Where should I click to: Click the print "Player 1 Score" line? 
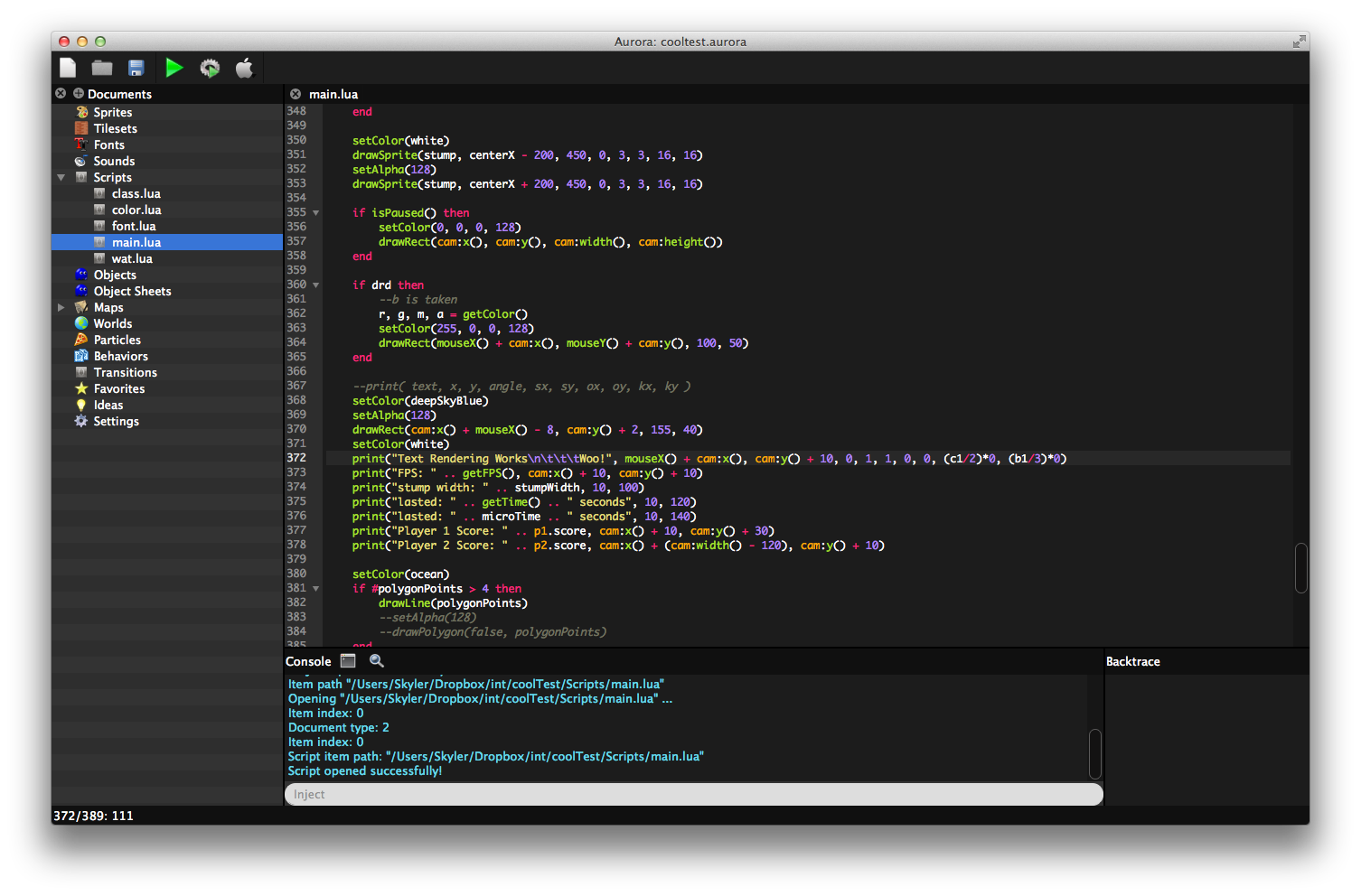click(x=563, y=531)
